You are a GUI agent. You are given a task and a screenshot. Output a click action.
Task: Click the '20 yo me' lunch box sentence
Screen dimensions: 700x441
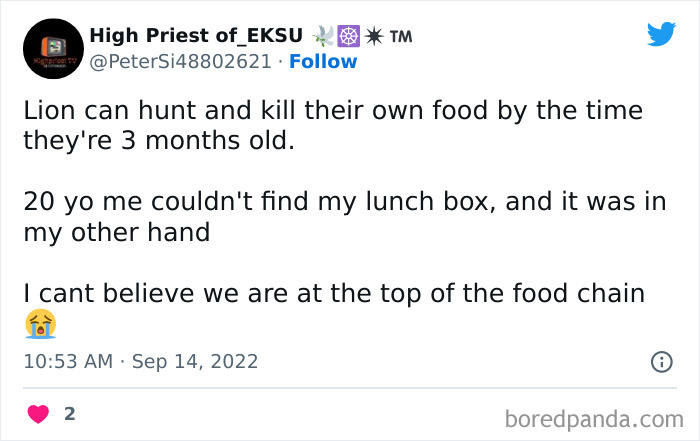pos(330,203)
